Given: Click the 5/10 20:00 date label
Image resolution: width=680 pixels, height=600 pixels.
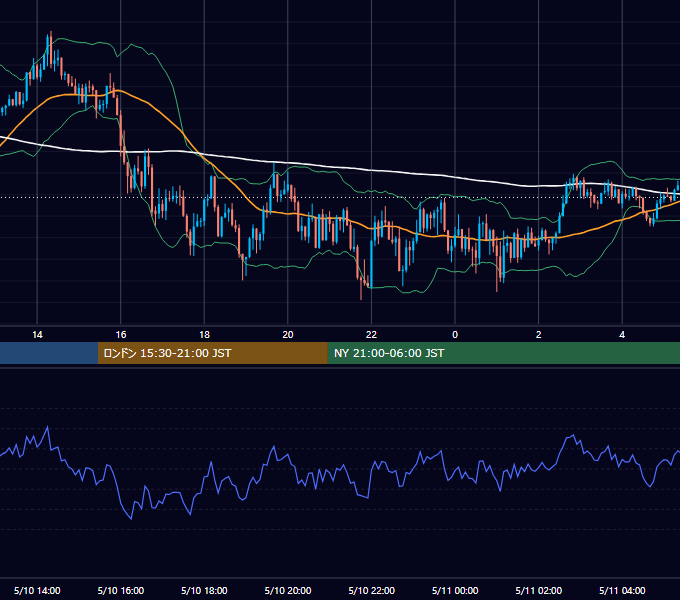Looking at the screenshot, I should [288, 590].
